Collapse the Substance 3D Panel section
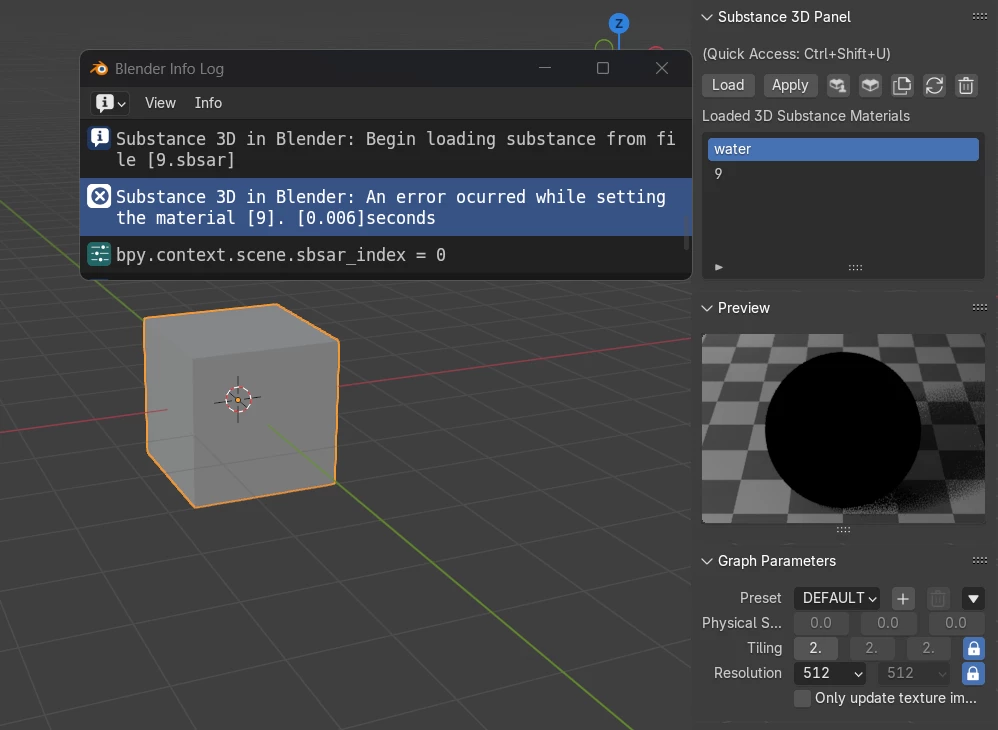 [706, 17]
